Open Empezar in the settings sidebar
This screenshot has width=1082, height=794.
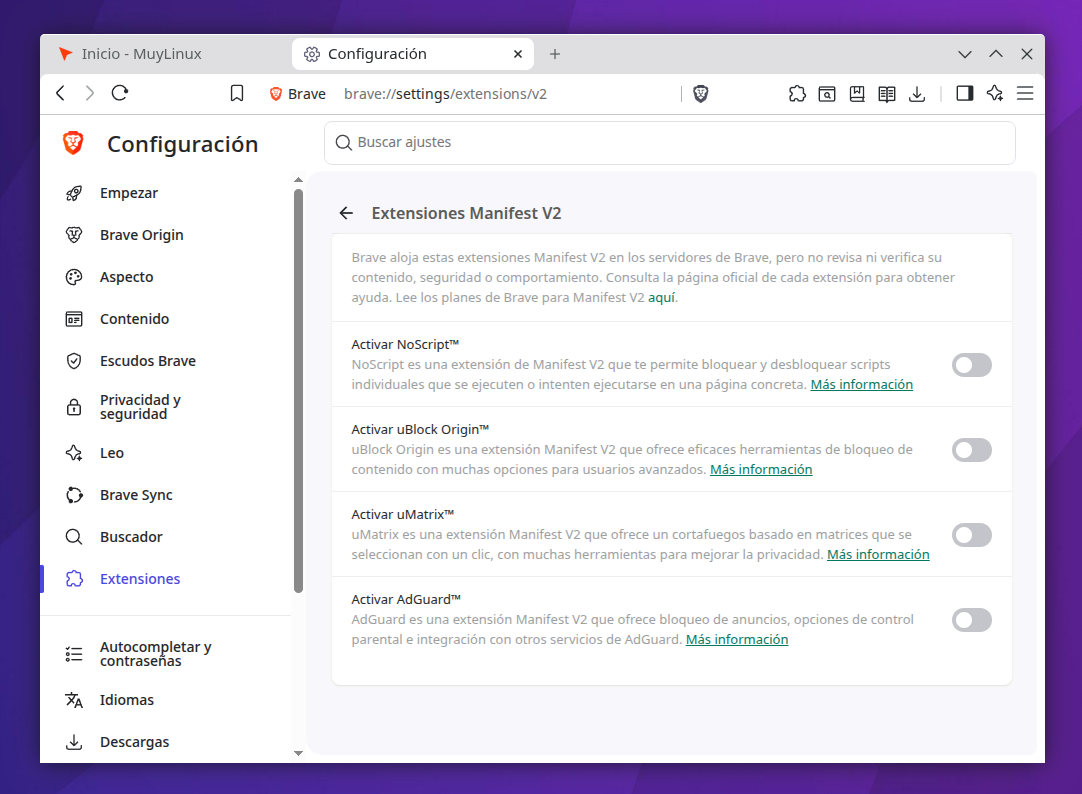point(128,193)
